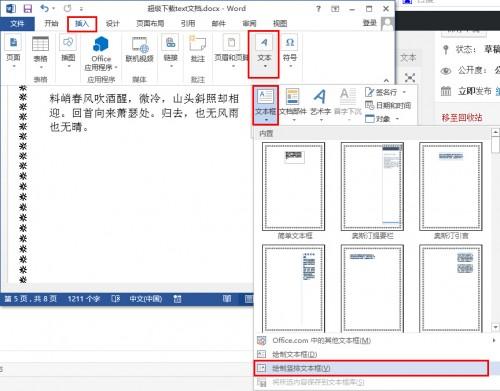Expand the 页眉和页脚 header footer dropdown
Image resolution: width=500 pixels, height=391 pixels.
pos(233,66)
